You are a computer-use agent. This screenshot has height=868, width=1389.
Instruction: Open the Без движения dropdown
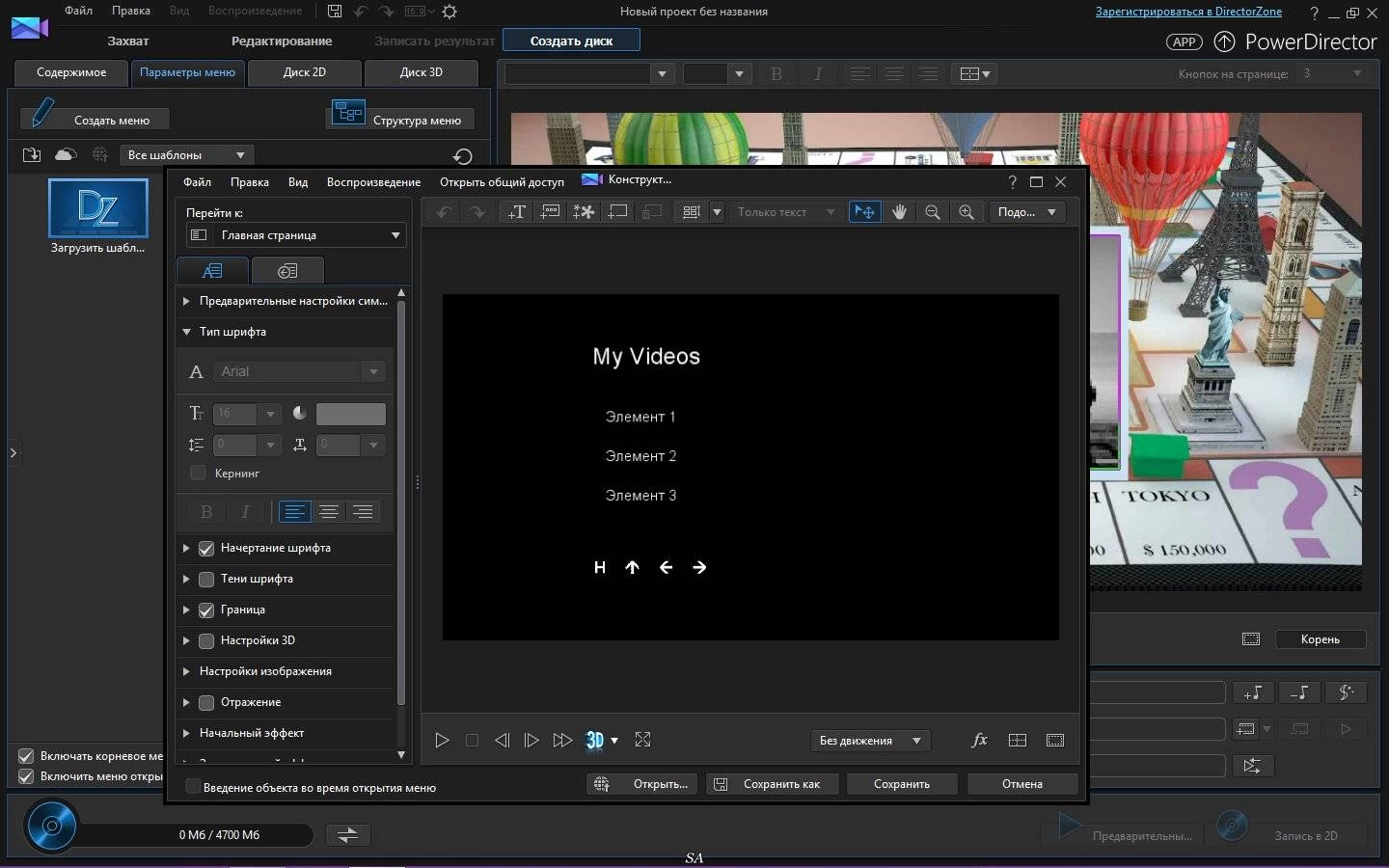click(871, 741)
